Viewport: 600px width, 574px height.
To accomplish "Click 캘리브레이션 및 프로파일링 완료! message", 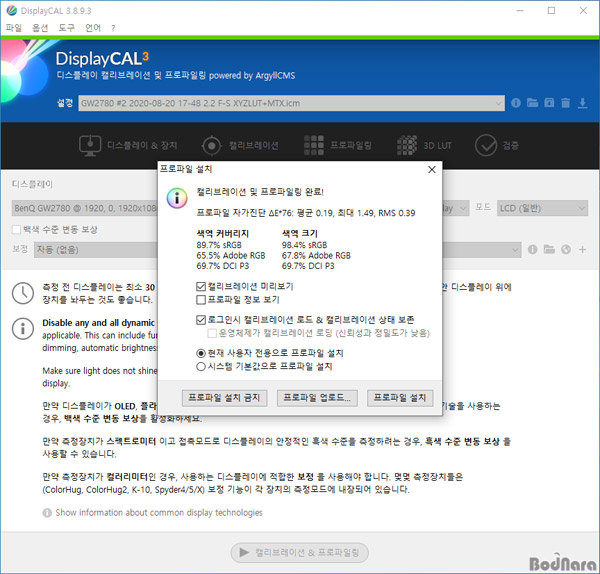I will coord(260,192).
